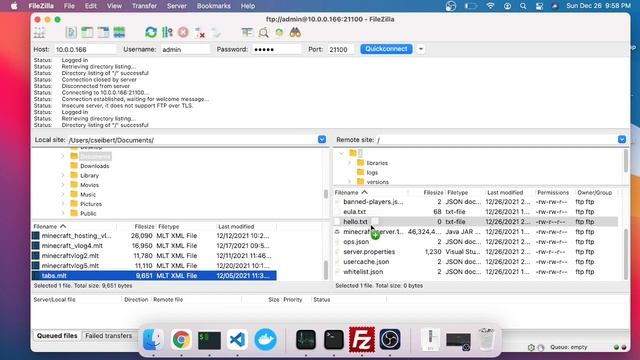Screen dimensions: 640x360
Task: Click the local file list scrollbar
Action: 326,269
